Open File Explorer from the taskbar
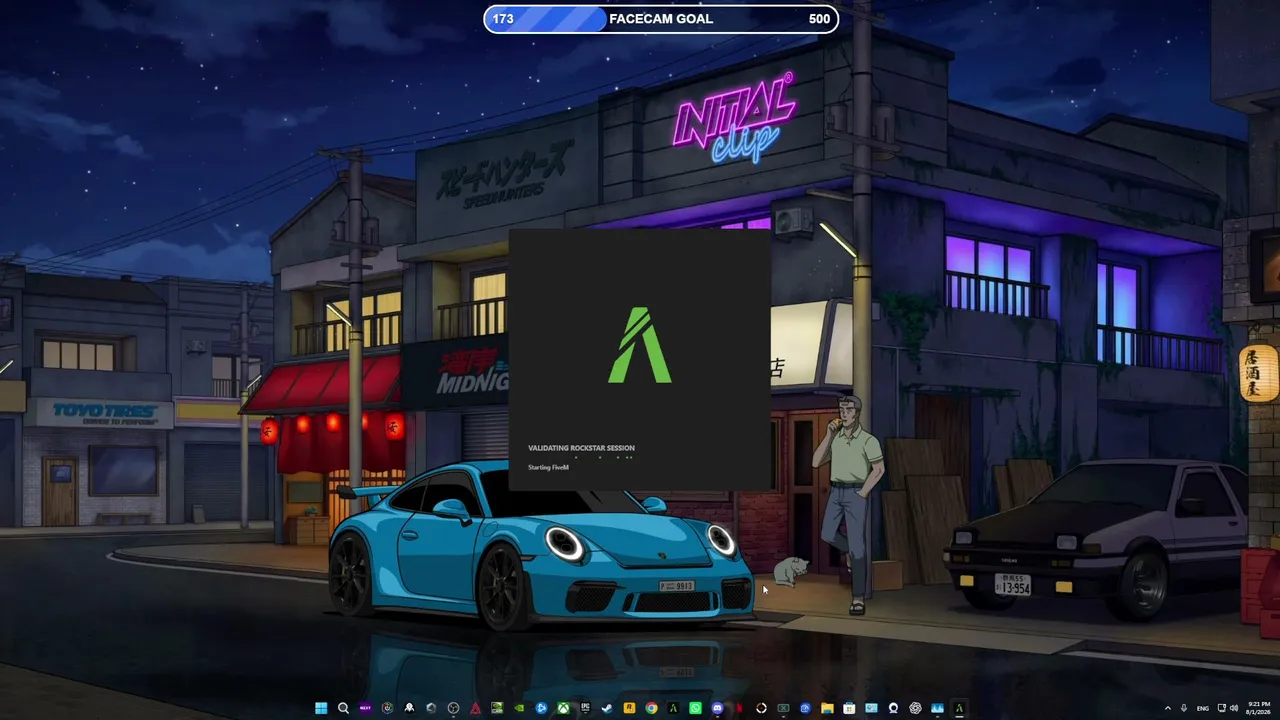Image resolution: width=1280 pixels, height=720 pixels. click(827, 708)
